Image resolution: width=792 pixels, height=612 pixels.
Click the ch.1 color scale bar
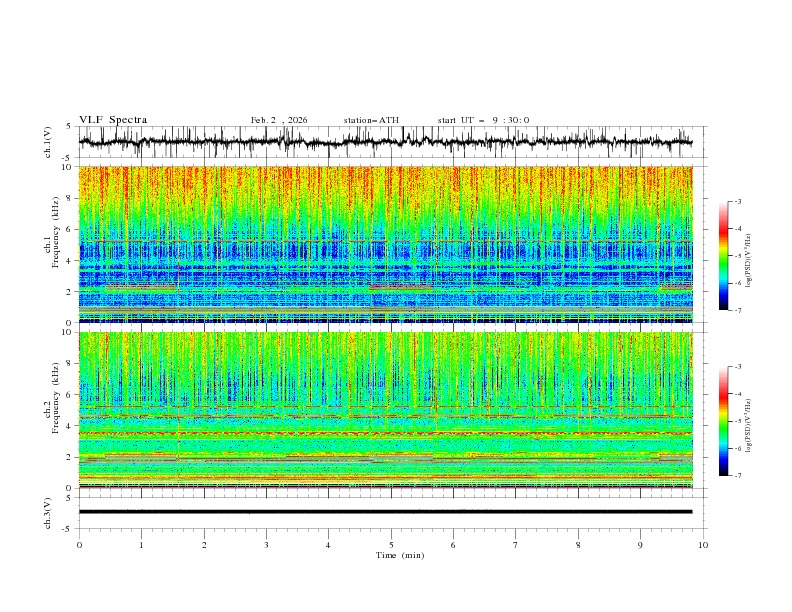click(x=723, y=256)
